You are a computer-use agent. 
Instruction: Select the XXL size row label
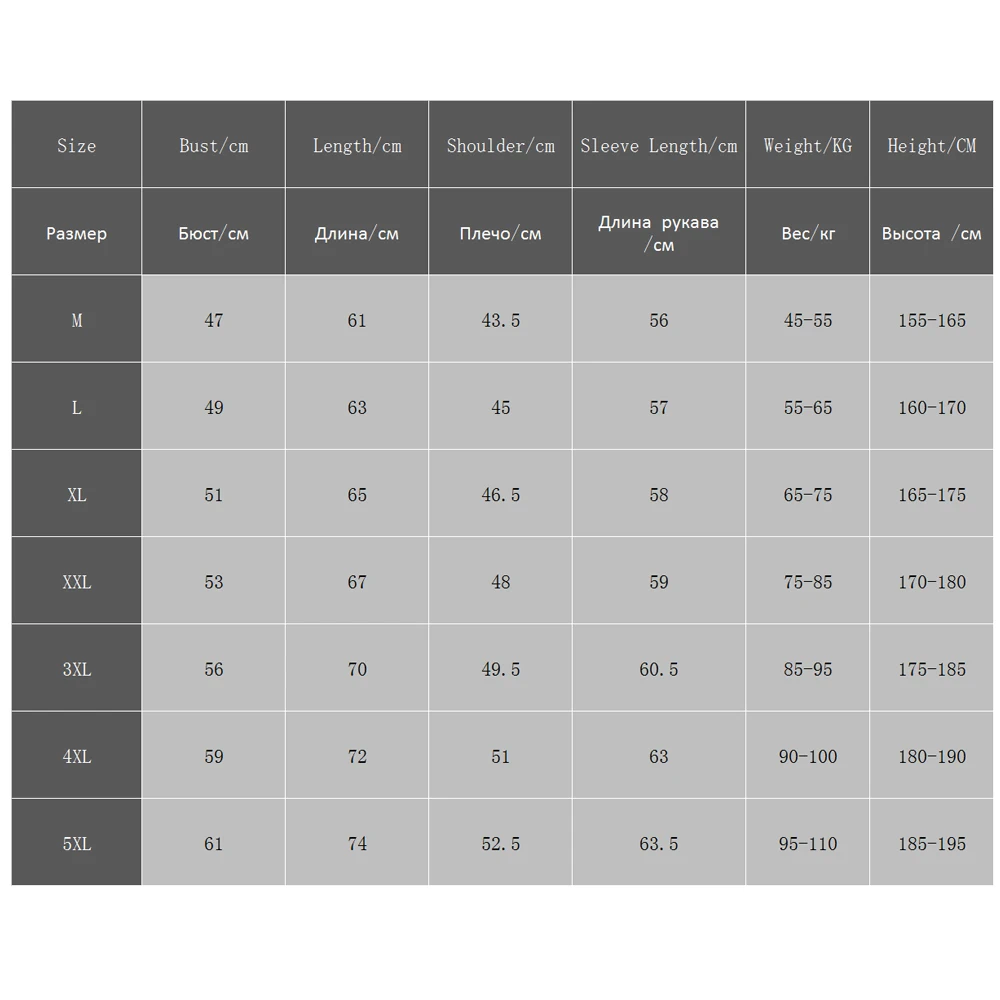point(76,582)
